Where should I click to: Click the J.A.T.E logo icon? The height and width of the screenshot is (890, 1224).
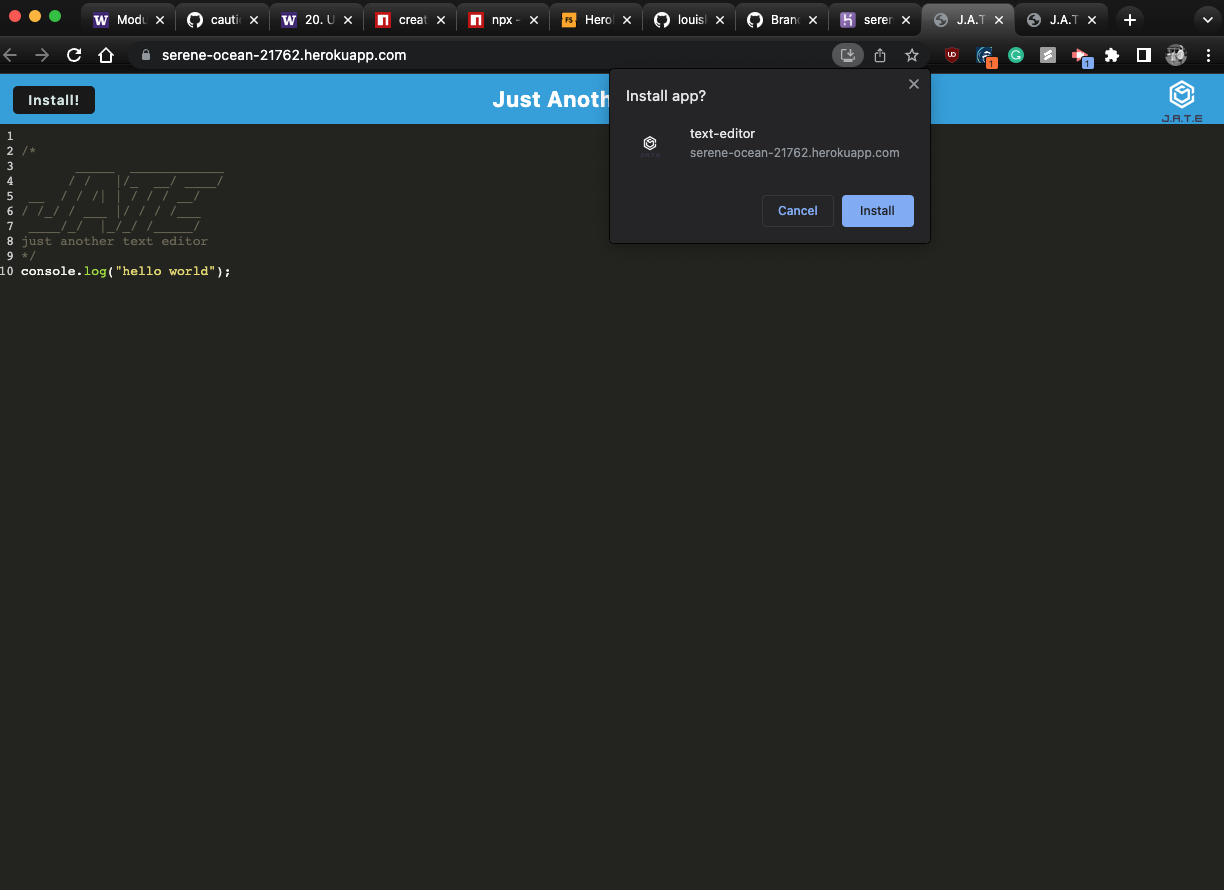coord(1181,96)
